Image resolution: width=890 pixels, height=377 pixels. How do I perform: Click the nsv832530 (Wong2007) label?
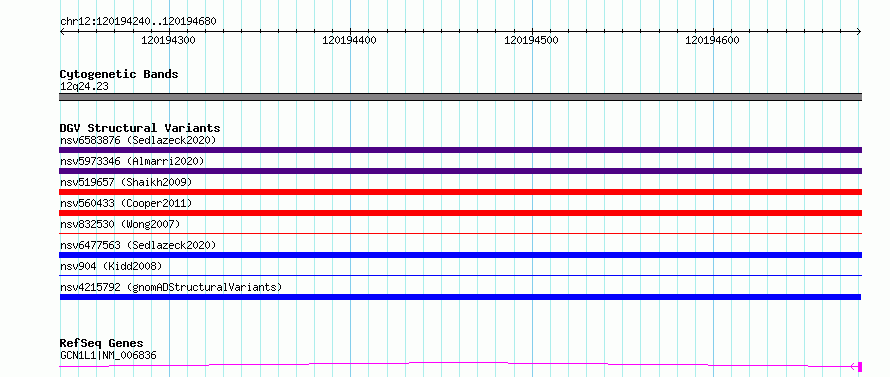click(120, 224)
